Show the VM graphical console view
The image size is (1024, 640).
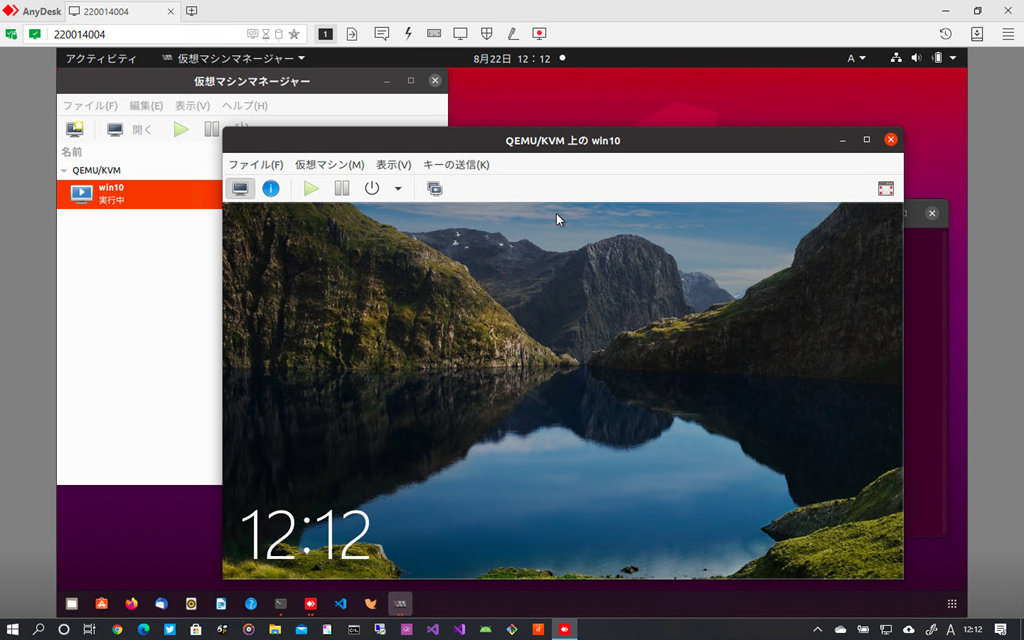[x=241, y=188]
